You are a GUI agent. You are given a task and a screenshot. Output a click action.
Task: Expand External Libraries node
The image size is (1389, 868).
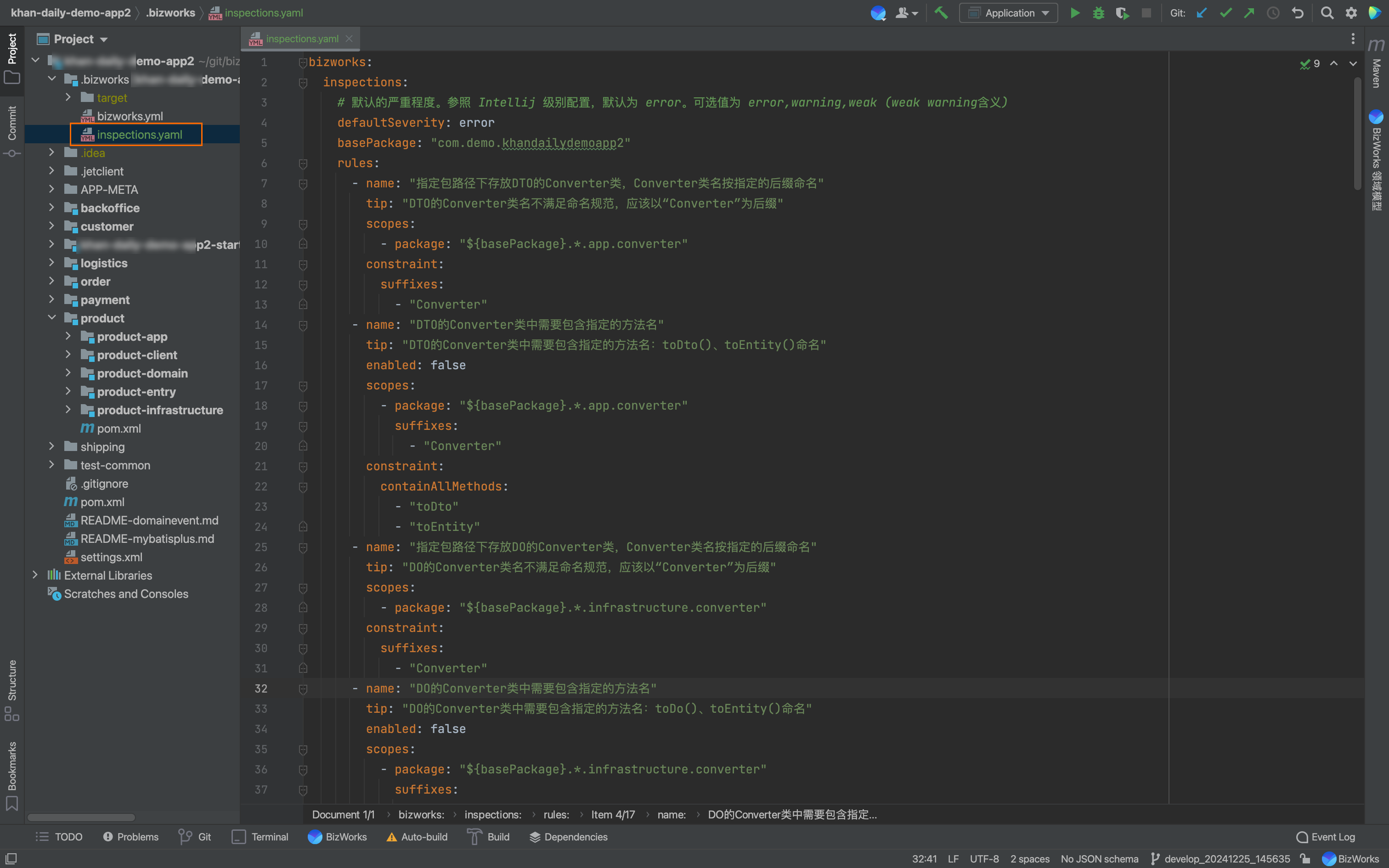pos(35,575)
